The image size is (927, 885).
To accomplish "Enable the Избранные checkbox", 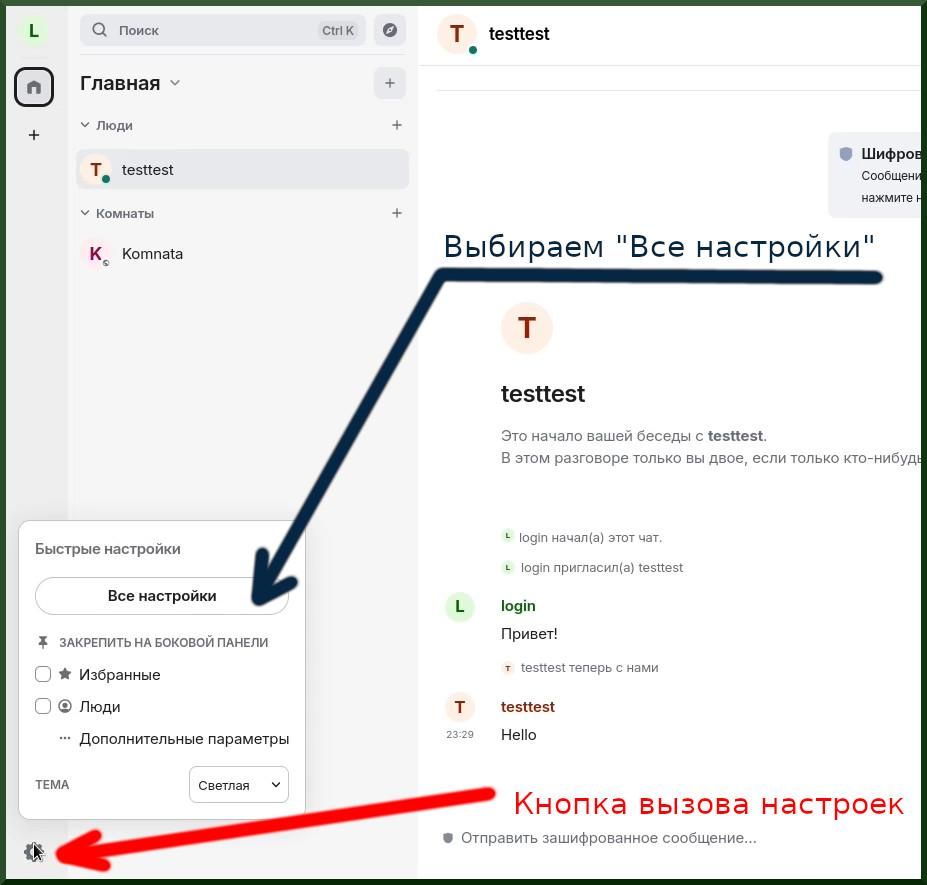I will coord(43,675).
